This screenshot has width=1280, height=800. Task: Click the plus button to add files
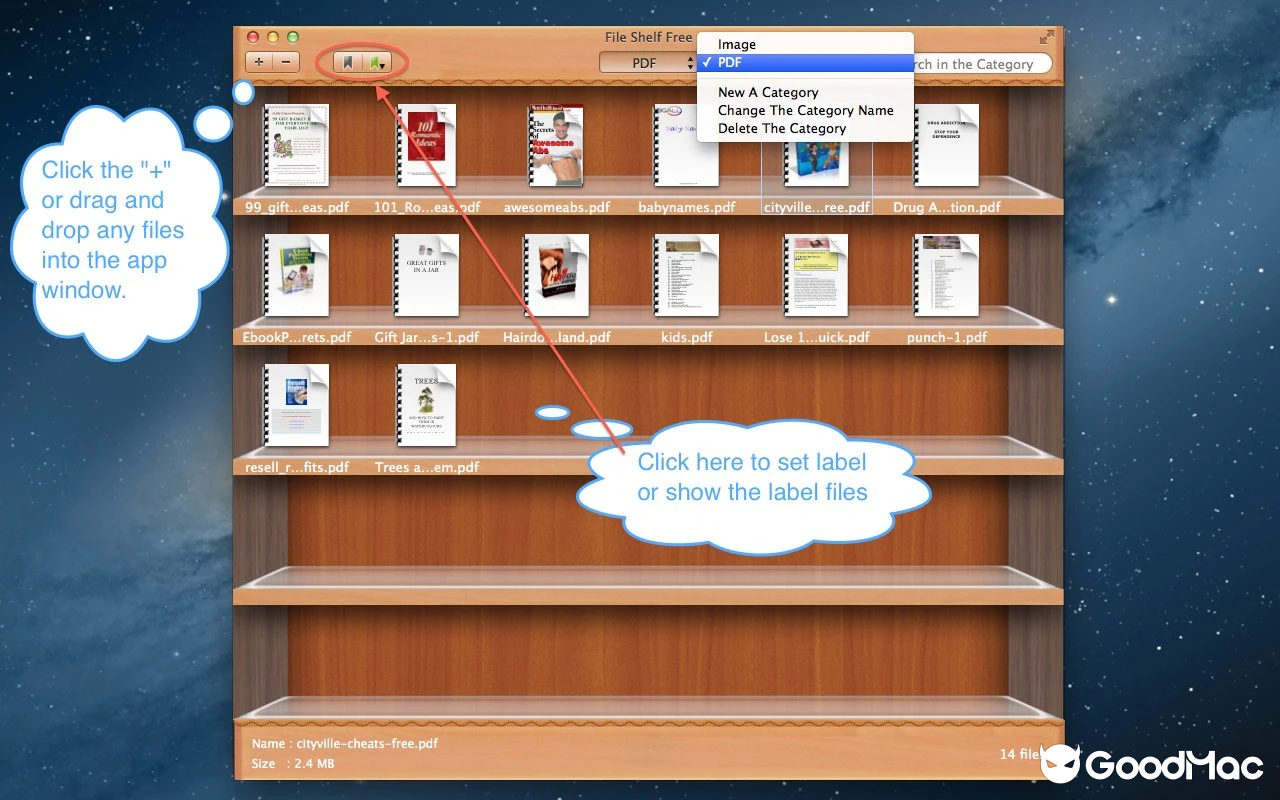pos(259,62)
